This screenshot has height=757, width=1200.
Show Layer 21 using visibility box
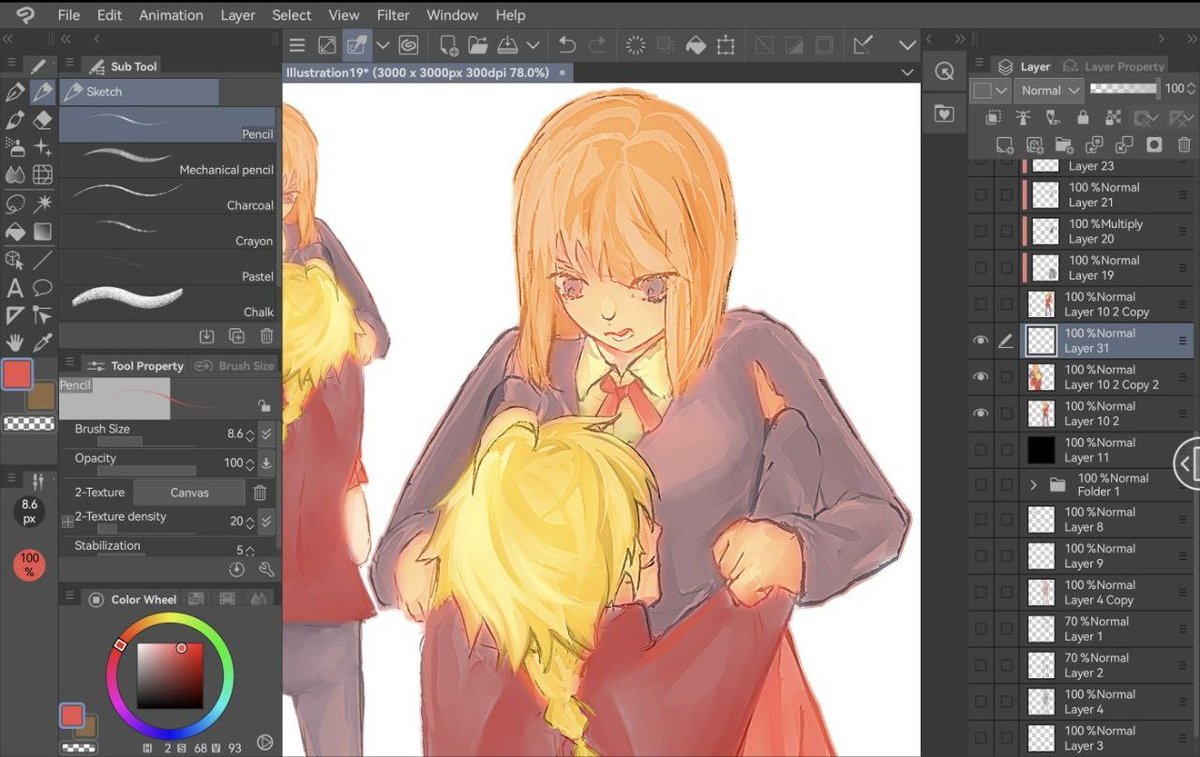point(981,195)
